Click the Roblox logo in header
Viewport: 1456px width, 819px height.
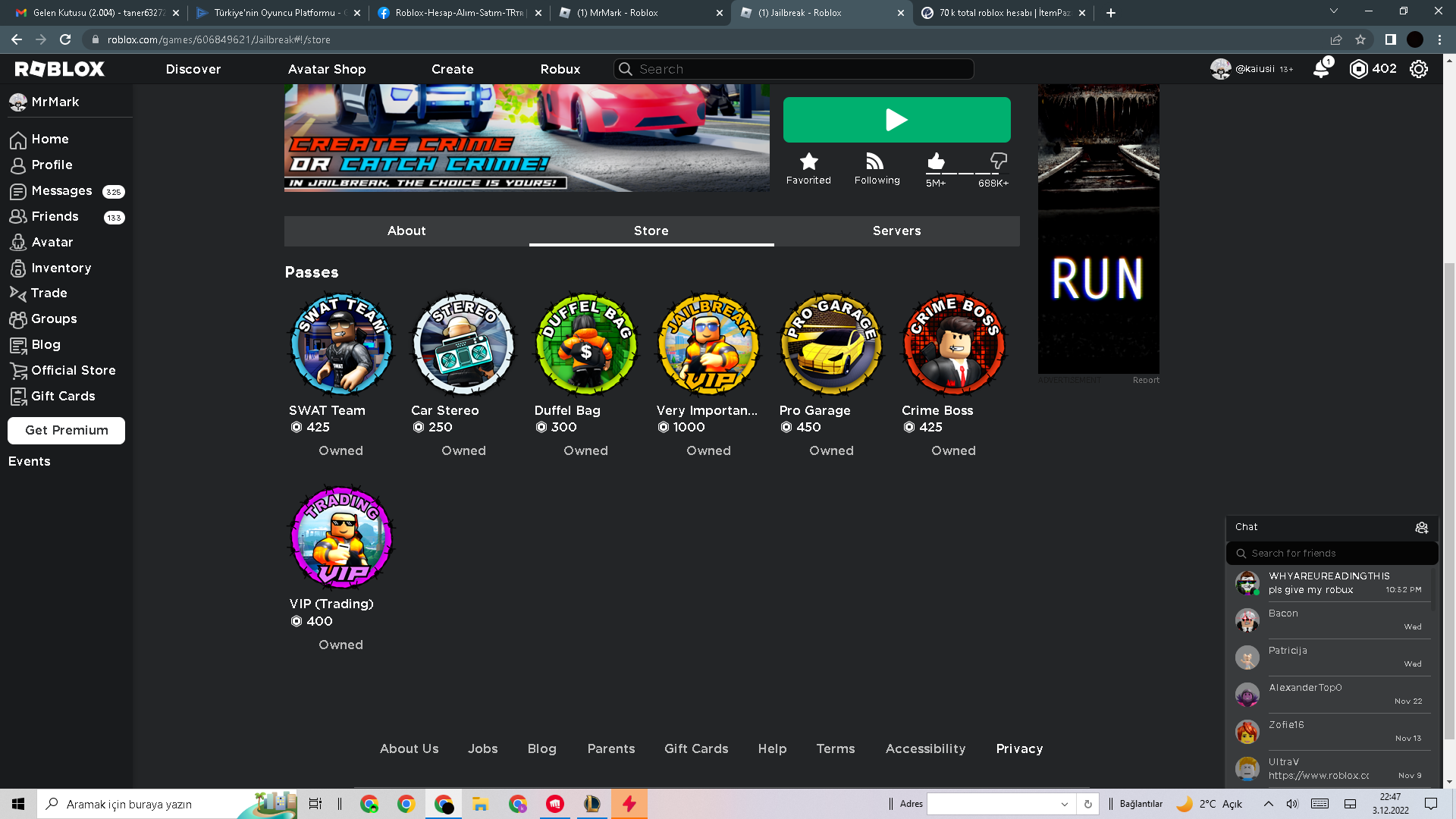(60, 69)
